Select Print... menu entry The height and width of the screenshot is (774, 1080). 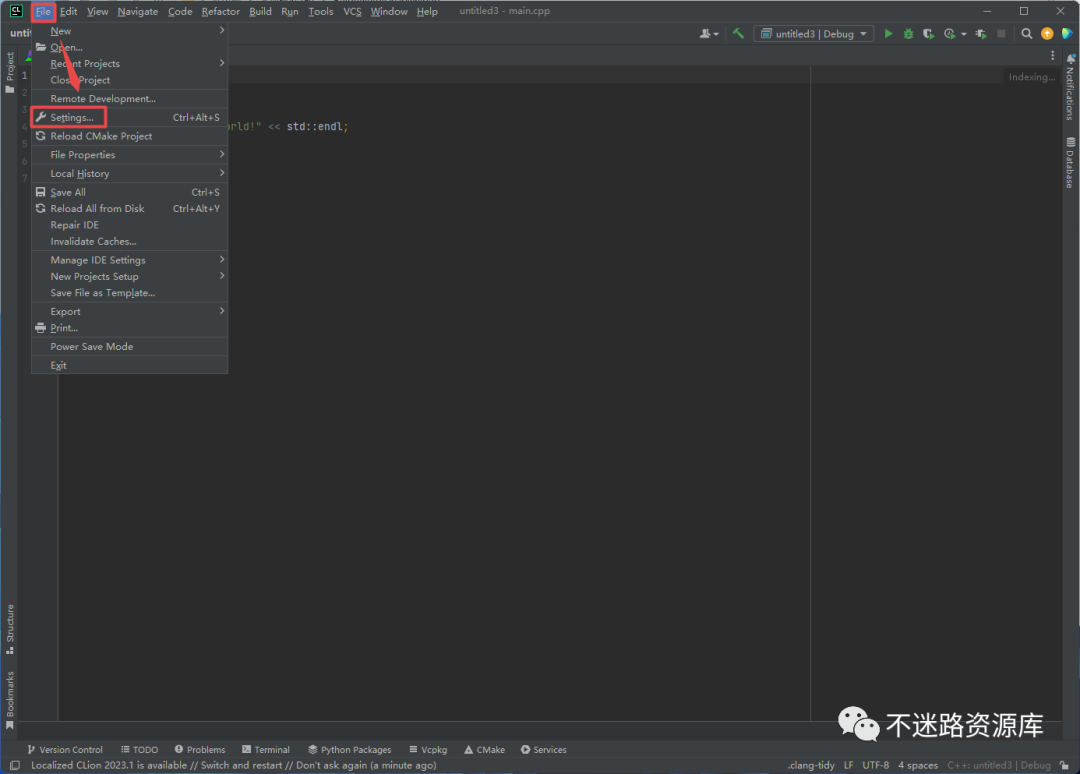pyautogui.click(x=129, y=328)
